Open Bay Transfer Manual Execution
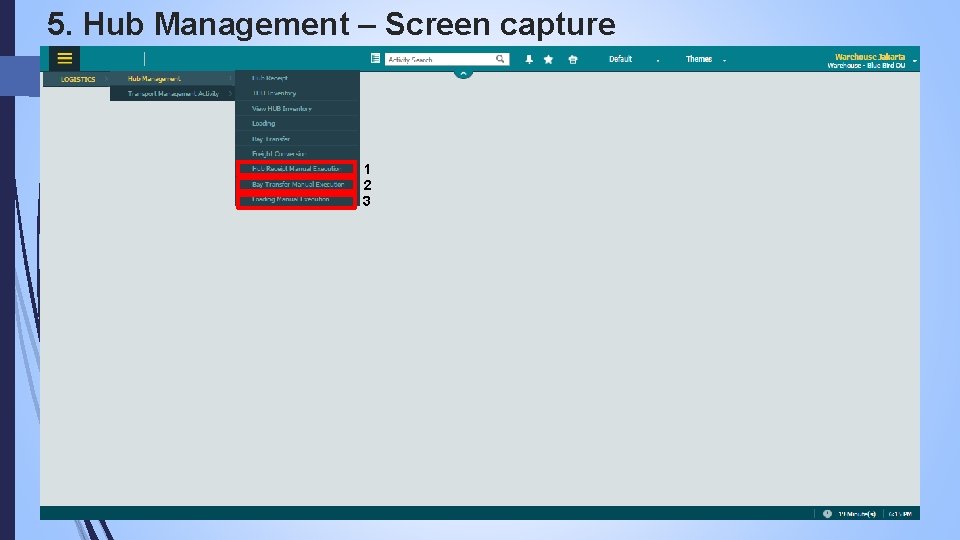Image resolution: width=960 pixels, height=540 pixels. (x=296, y=184)
